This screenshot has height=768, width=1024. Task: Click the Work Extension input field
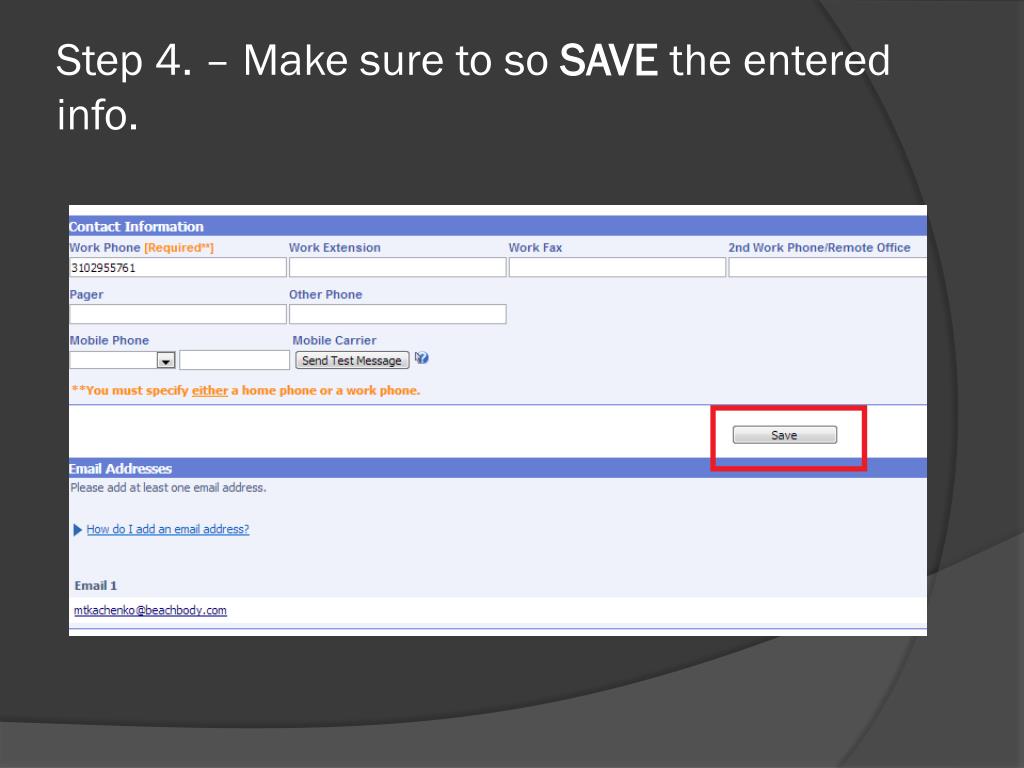(x=398, y=267)
